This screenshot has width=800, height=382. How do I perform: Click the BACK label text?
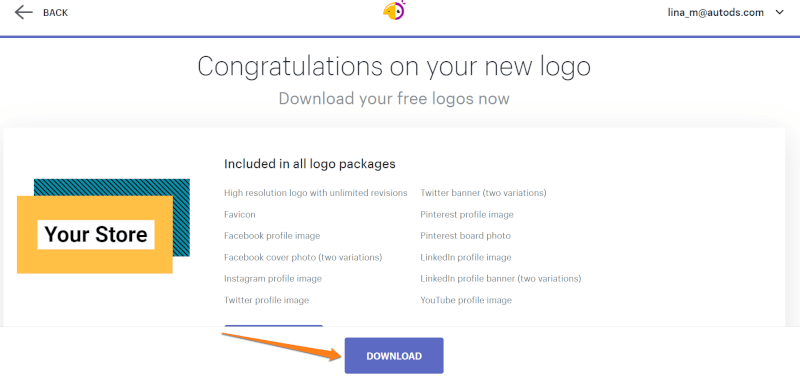pos(56,13)
